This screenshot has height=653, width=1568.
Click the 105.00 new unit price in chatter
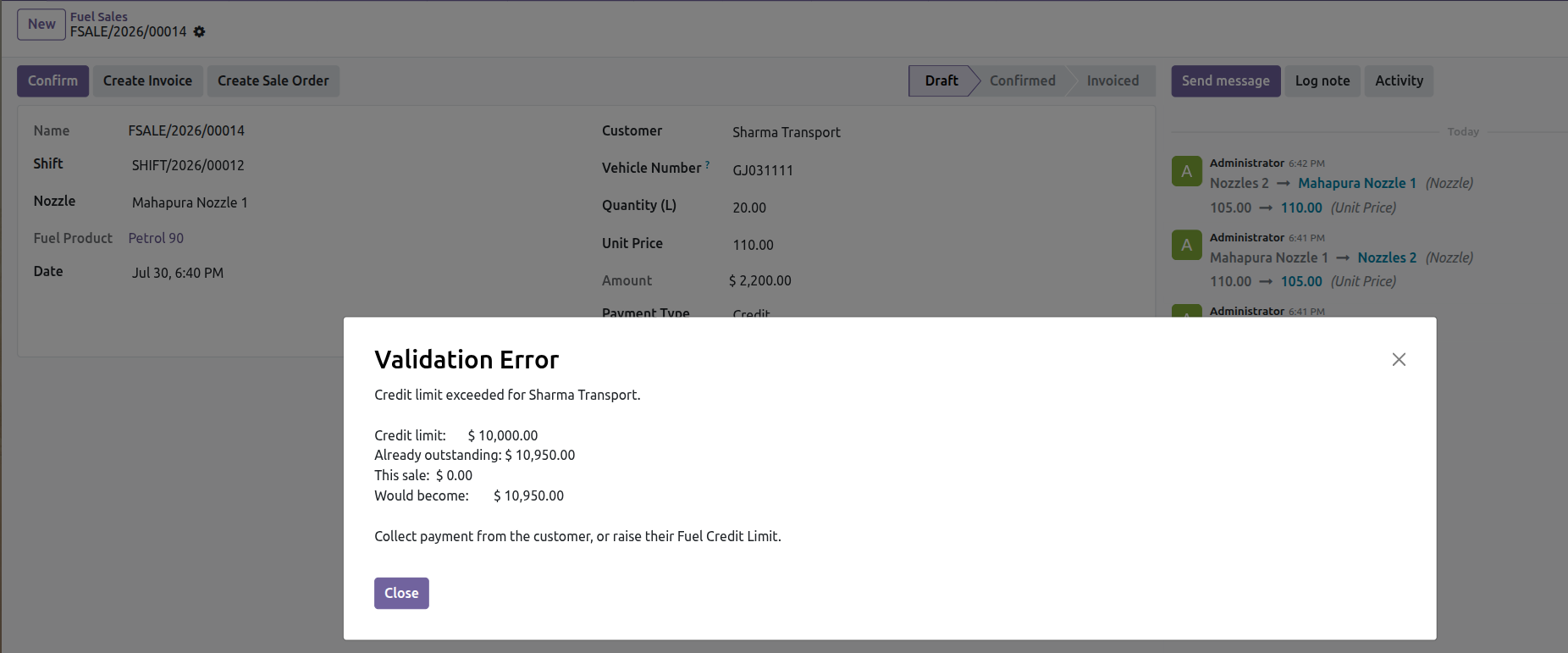click(x=1301, y=281)
